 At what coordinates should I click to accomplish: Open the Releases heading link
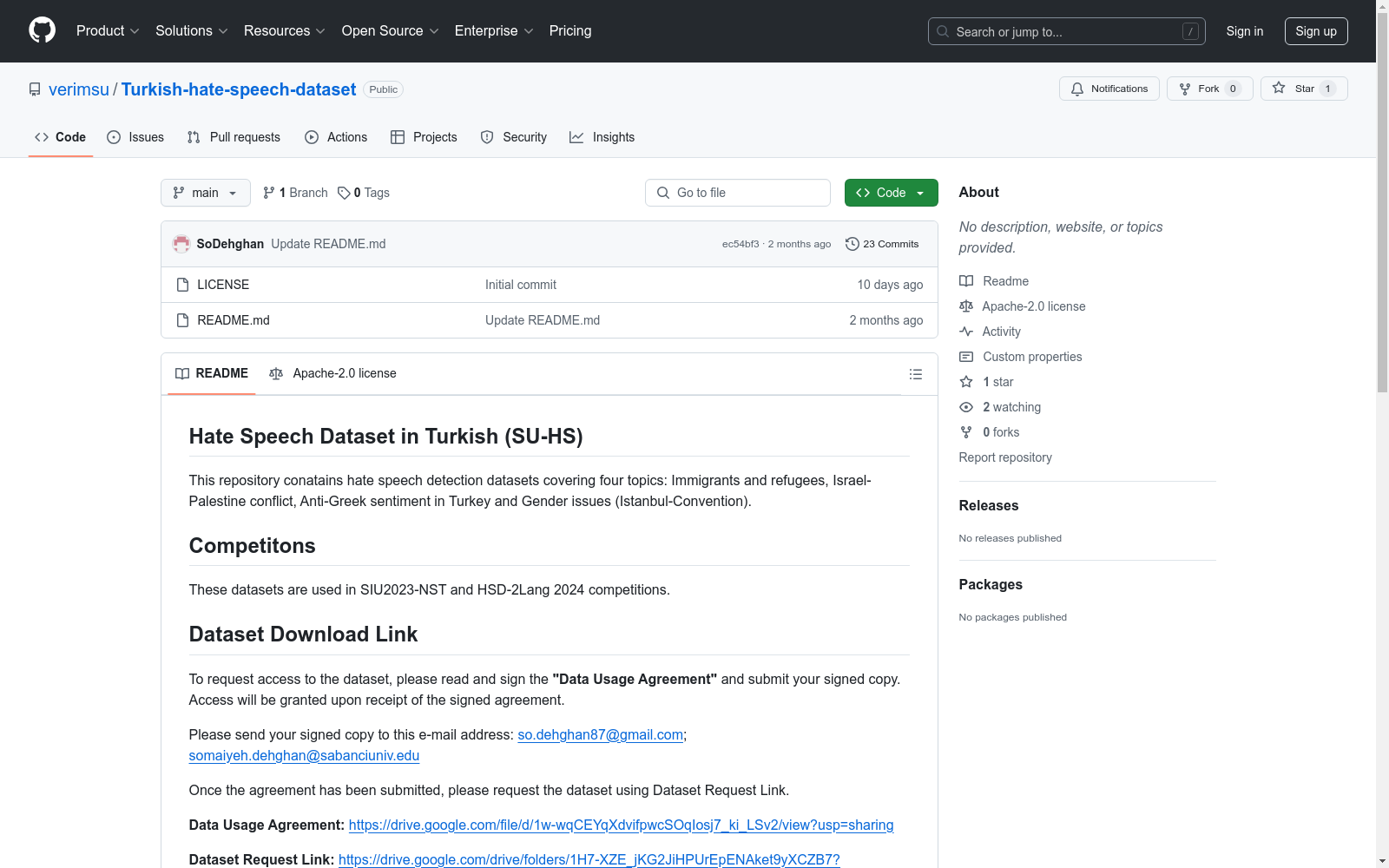pyautogui.click(x=989, y=505)
